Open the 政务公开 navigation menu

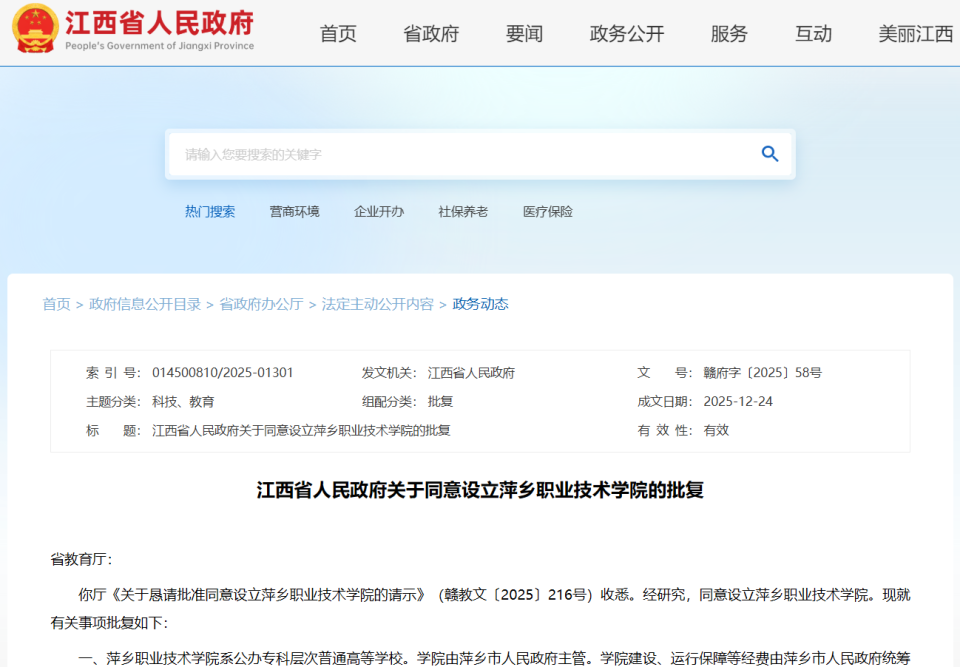pos(626,33)
